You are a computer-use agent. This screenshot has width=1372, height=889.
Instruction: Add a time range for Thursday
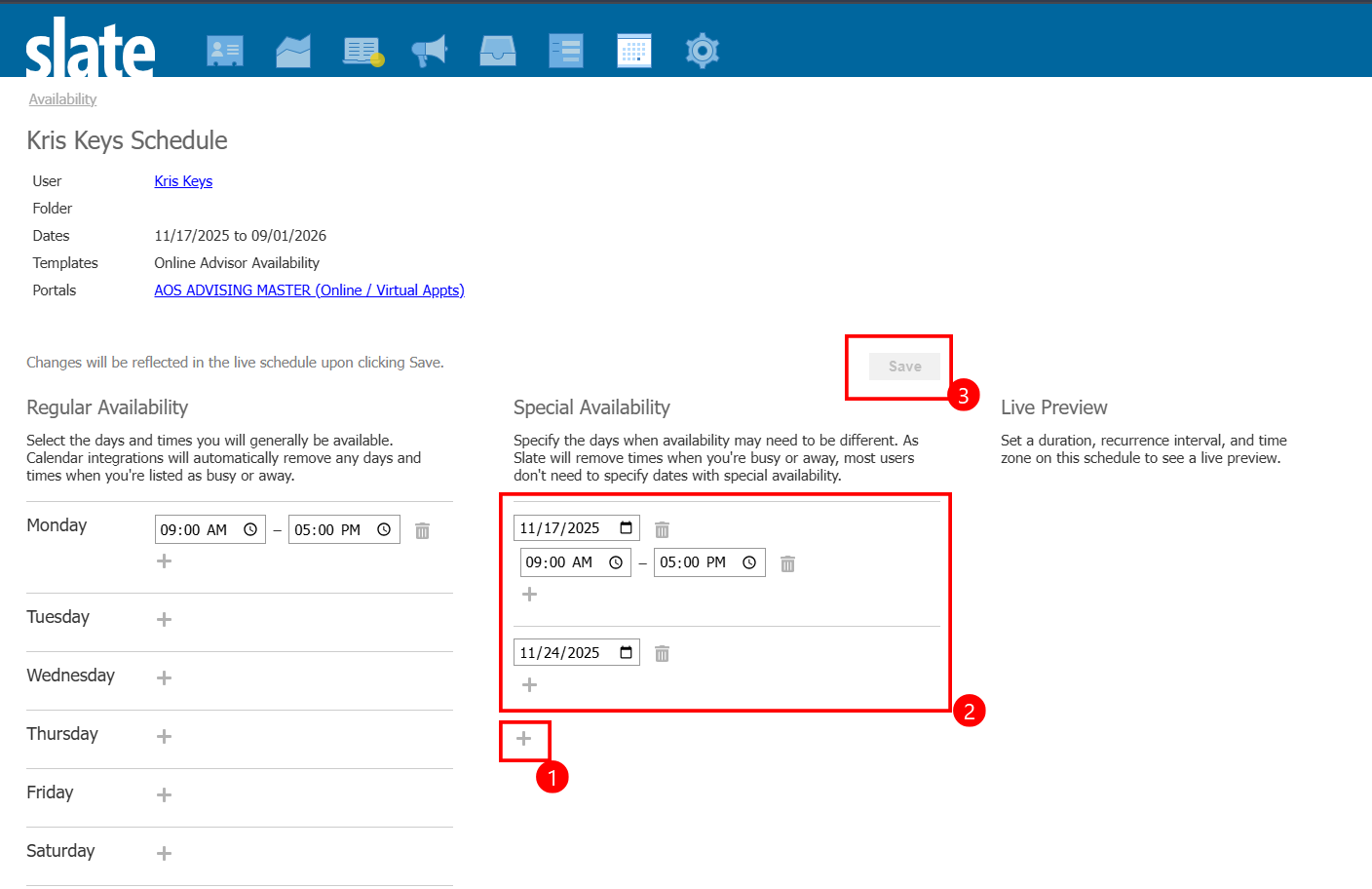pyautogui.click(x=164, y=736)
